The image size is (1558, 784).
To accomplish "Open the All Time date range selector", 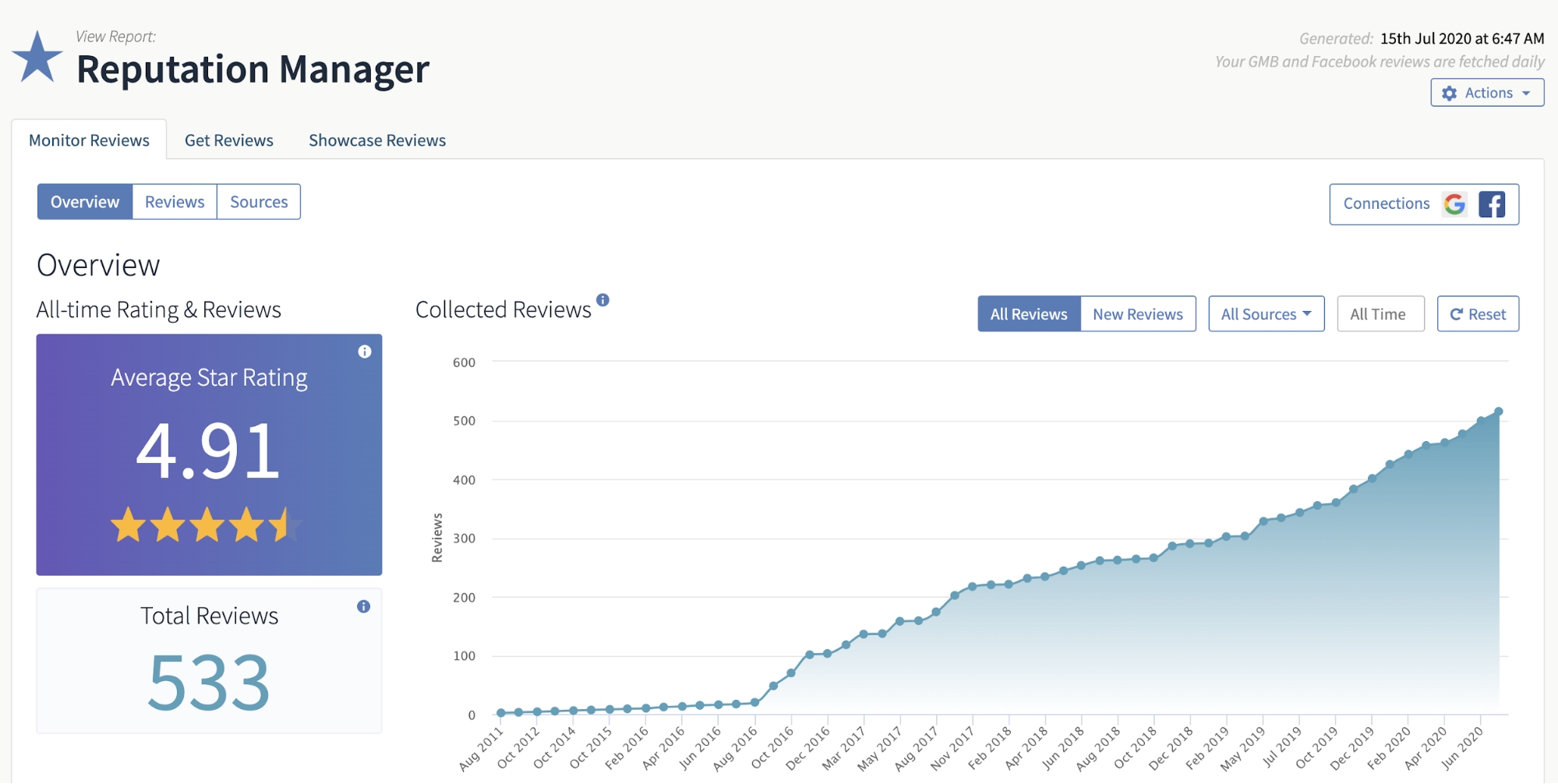I will (1380, 313).
